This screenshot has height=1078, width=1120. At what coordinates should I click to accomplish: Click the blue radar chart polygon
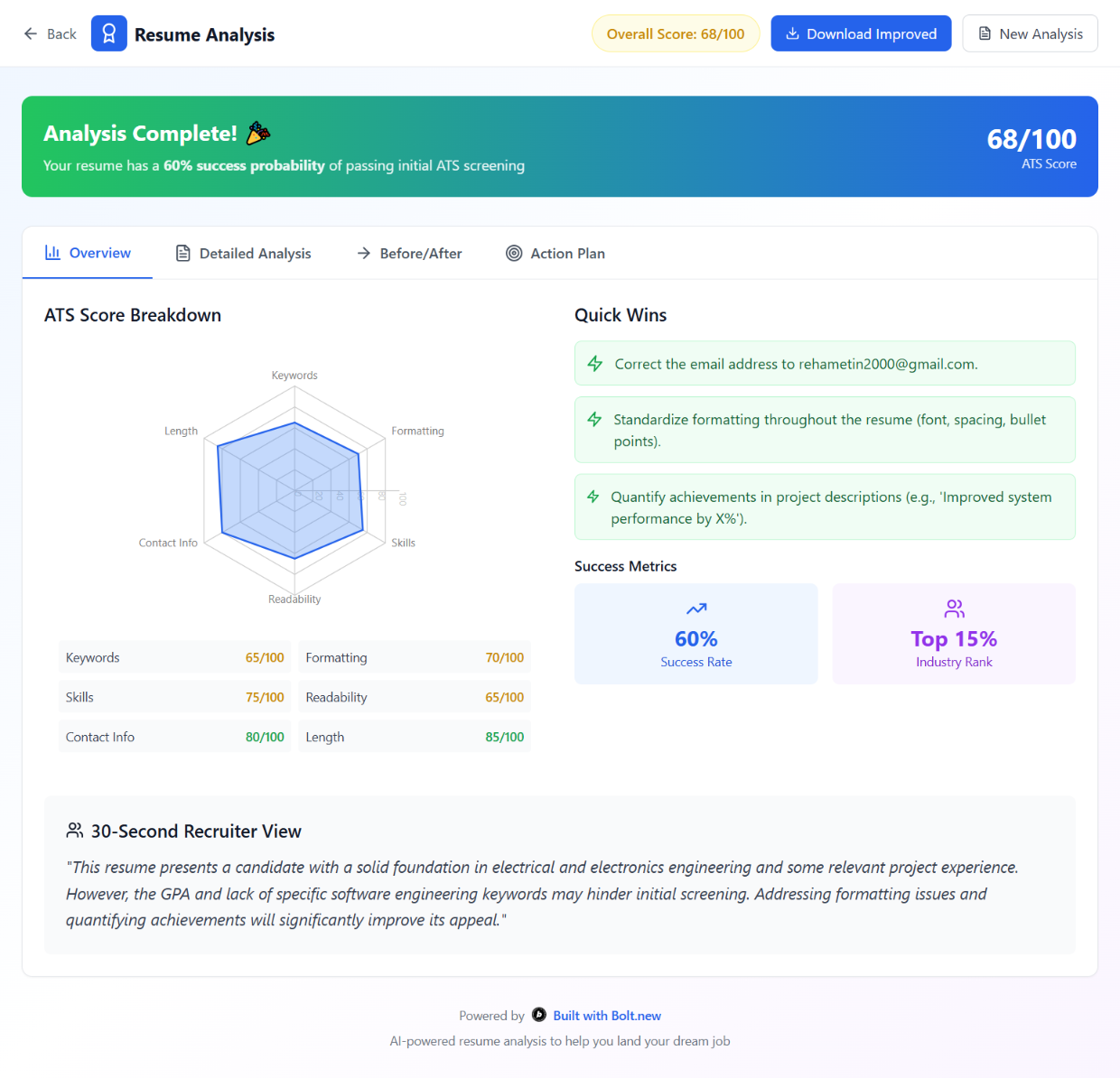[290, 490]
